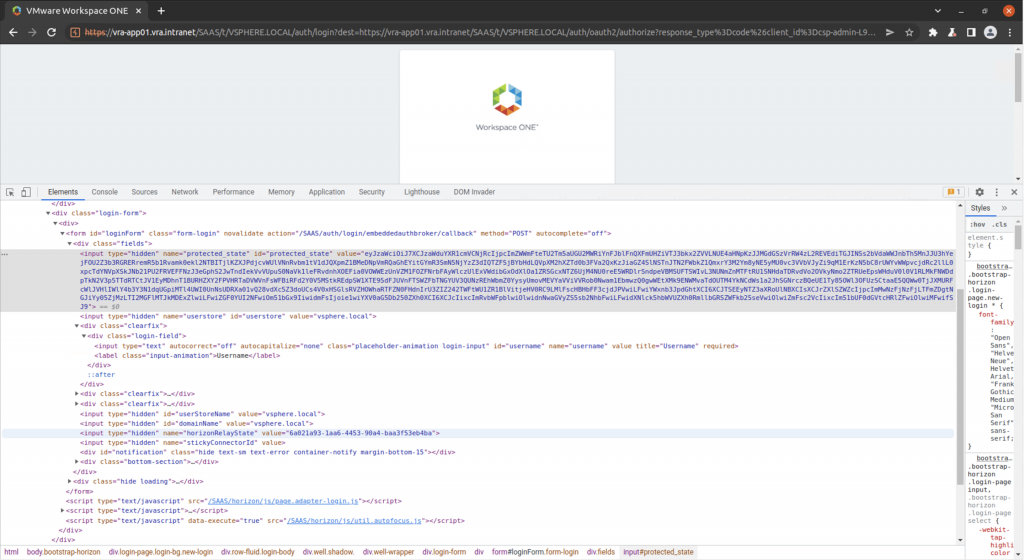Expand the div class hide loading node
This screenshot has height=560, width=1024.
coord(69,482)
